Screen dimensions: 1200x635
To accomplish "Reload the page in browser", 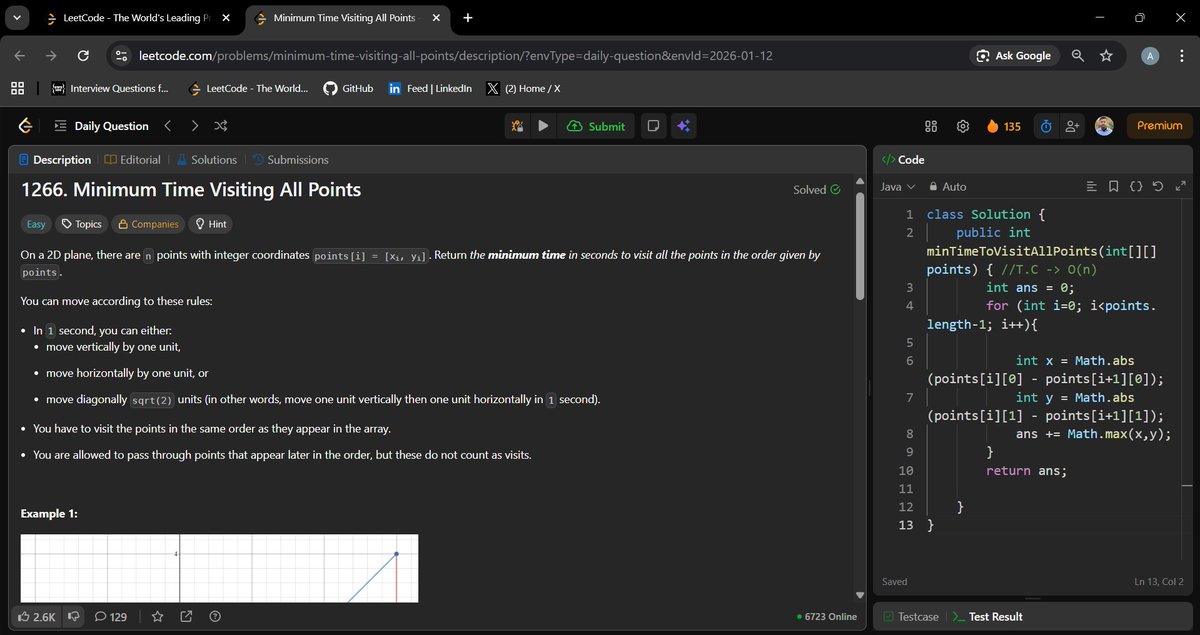I will click(x=83, y=56).
